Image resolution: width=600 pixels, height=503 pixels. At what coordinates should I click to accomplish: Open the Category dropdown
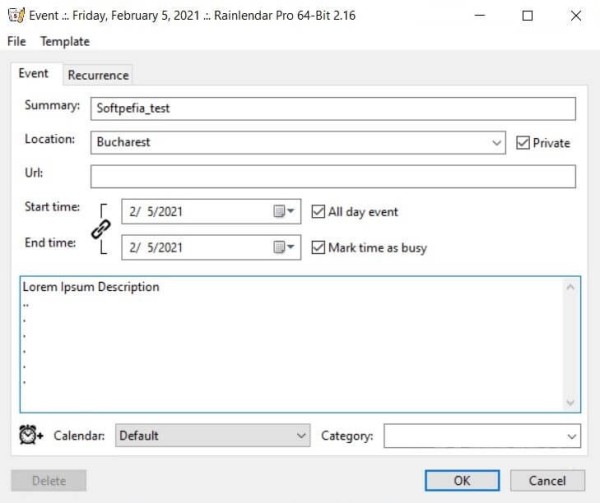coord(482,436)
